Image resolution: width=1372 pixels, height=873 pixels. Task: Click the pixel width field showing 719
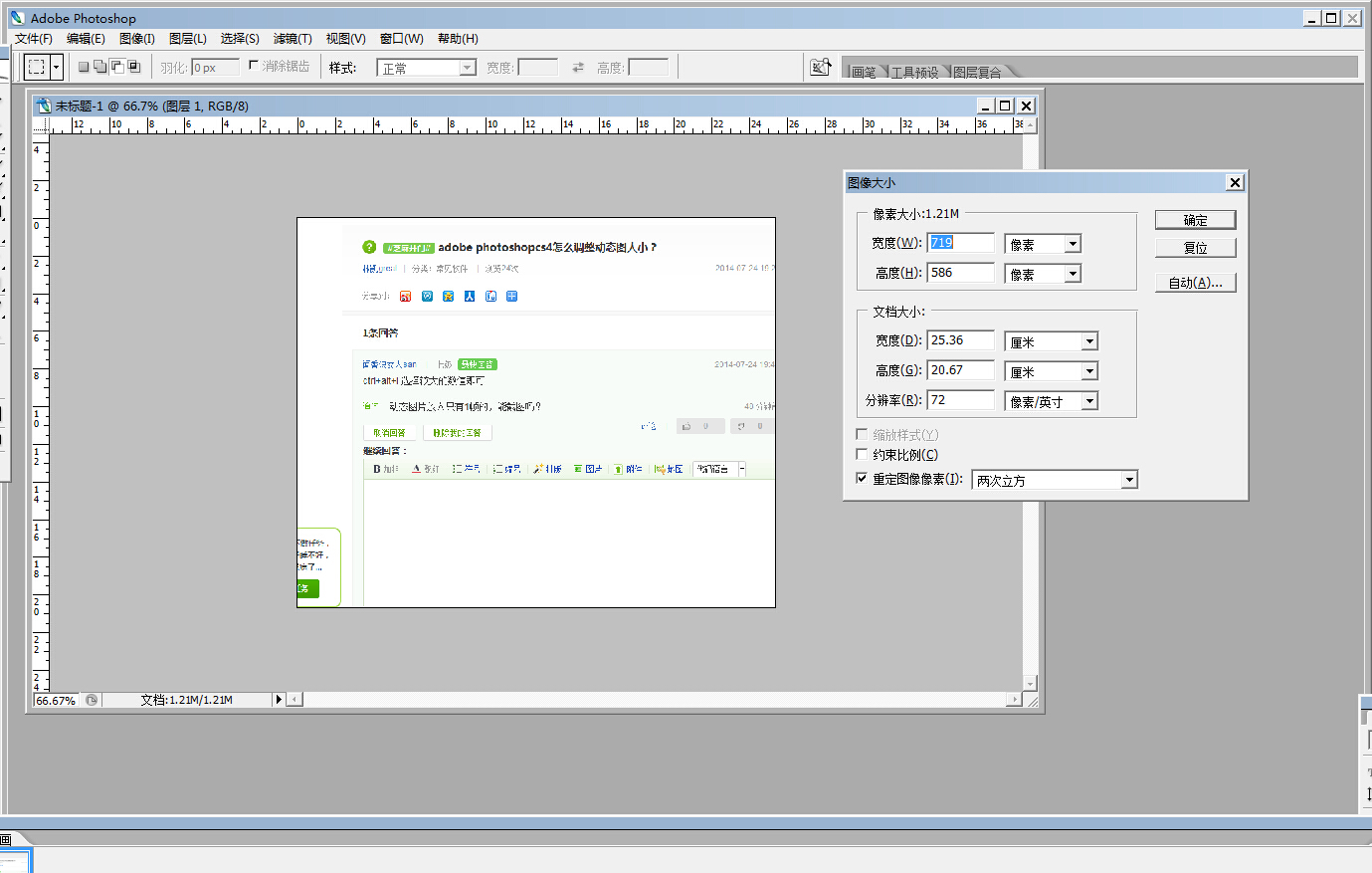coord(961,243)
